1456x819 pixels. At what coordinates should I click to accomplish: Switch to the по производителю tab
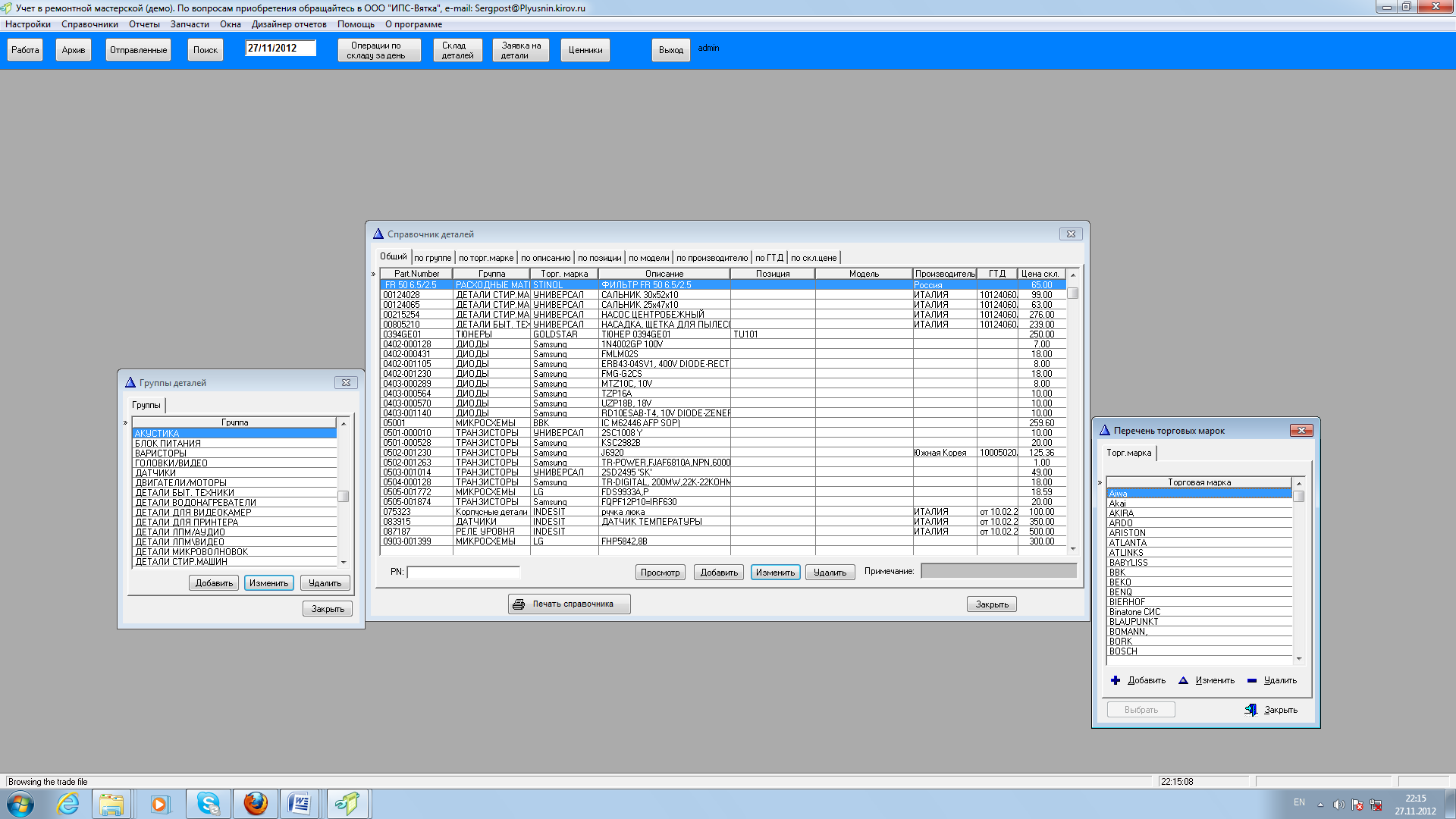711,258
